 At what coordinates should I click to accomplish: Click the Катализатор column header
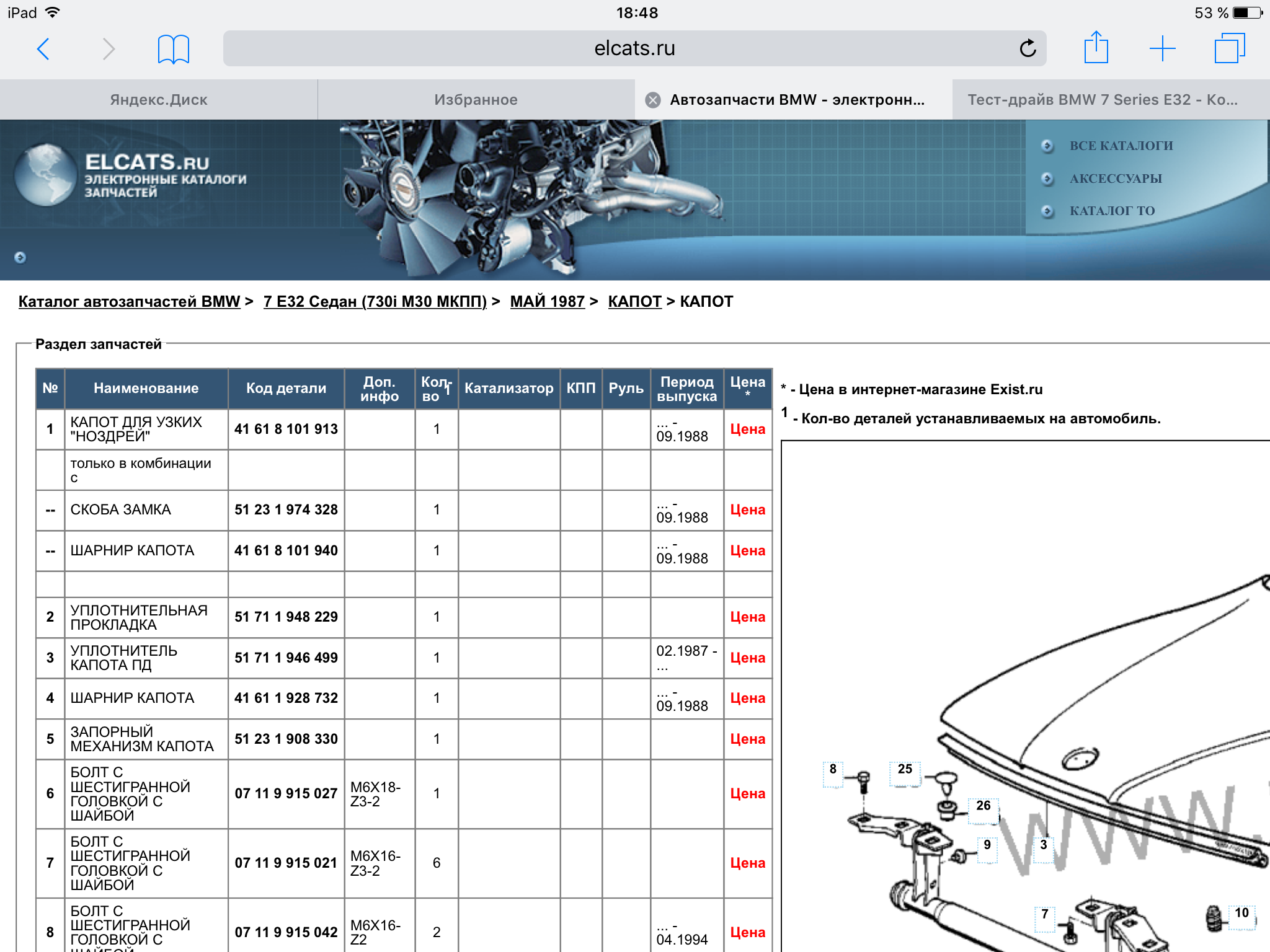pyautogui.click(x=508, y=389)
